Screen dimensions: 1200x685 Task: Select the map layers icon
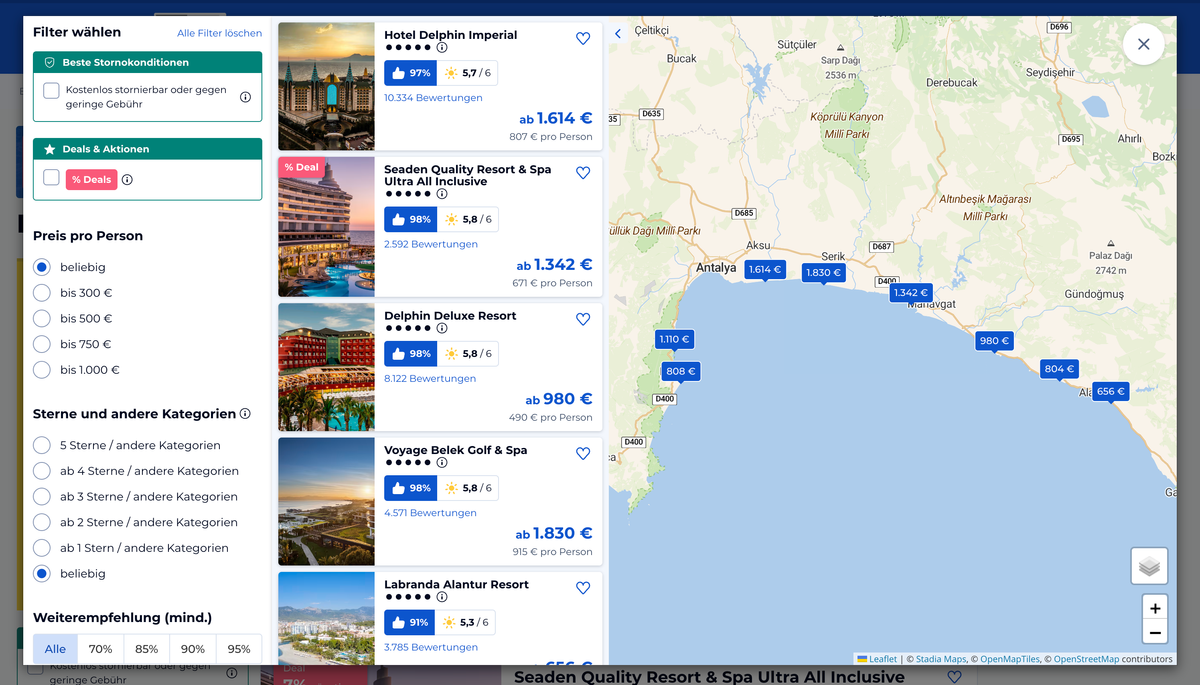[x=1149, y=565]
